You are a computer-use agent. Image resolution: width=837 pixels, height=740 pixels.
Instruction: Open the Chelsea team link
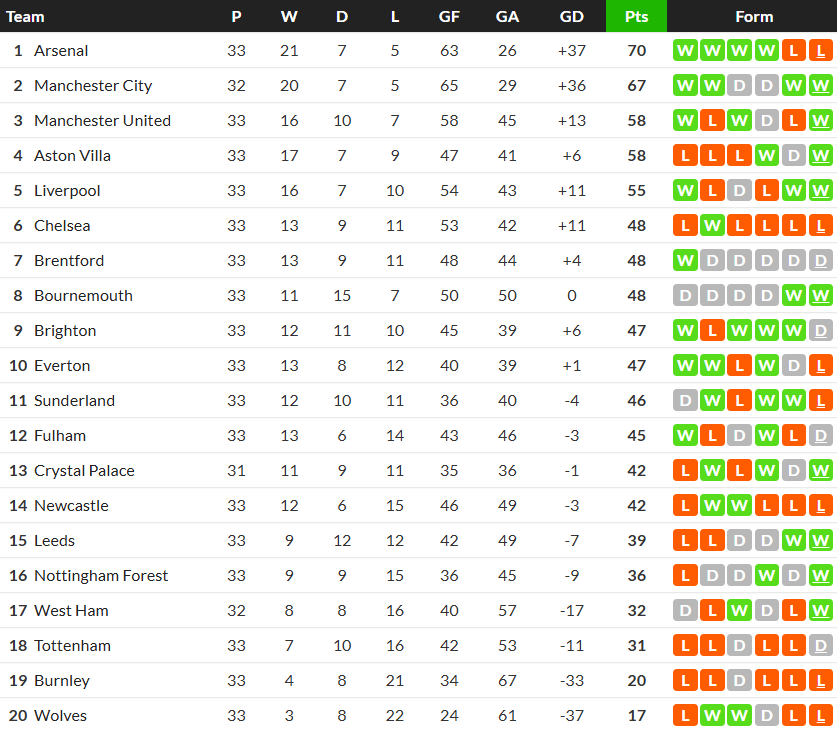tap(62, 225)
